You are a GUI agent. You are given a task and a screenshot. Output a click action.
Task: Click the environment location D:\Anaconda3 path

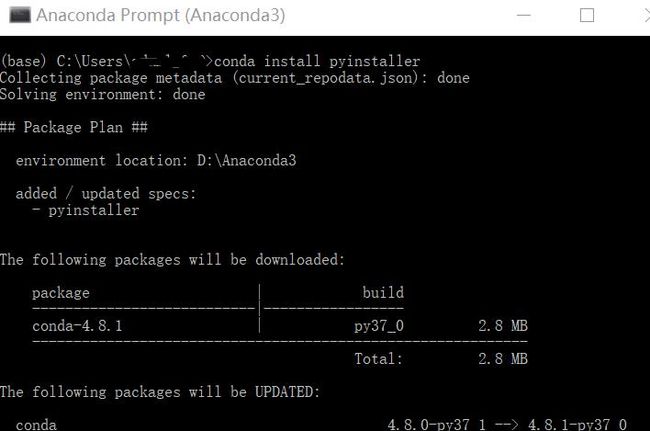point(247,160)
